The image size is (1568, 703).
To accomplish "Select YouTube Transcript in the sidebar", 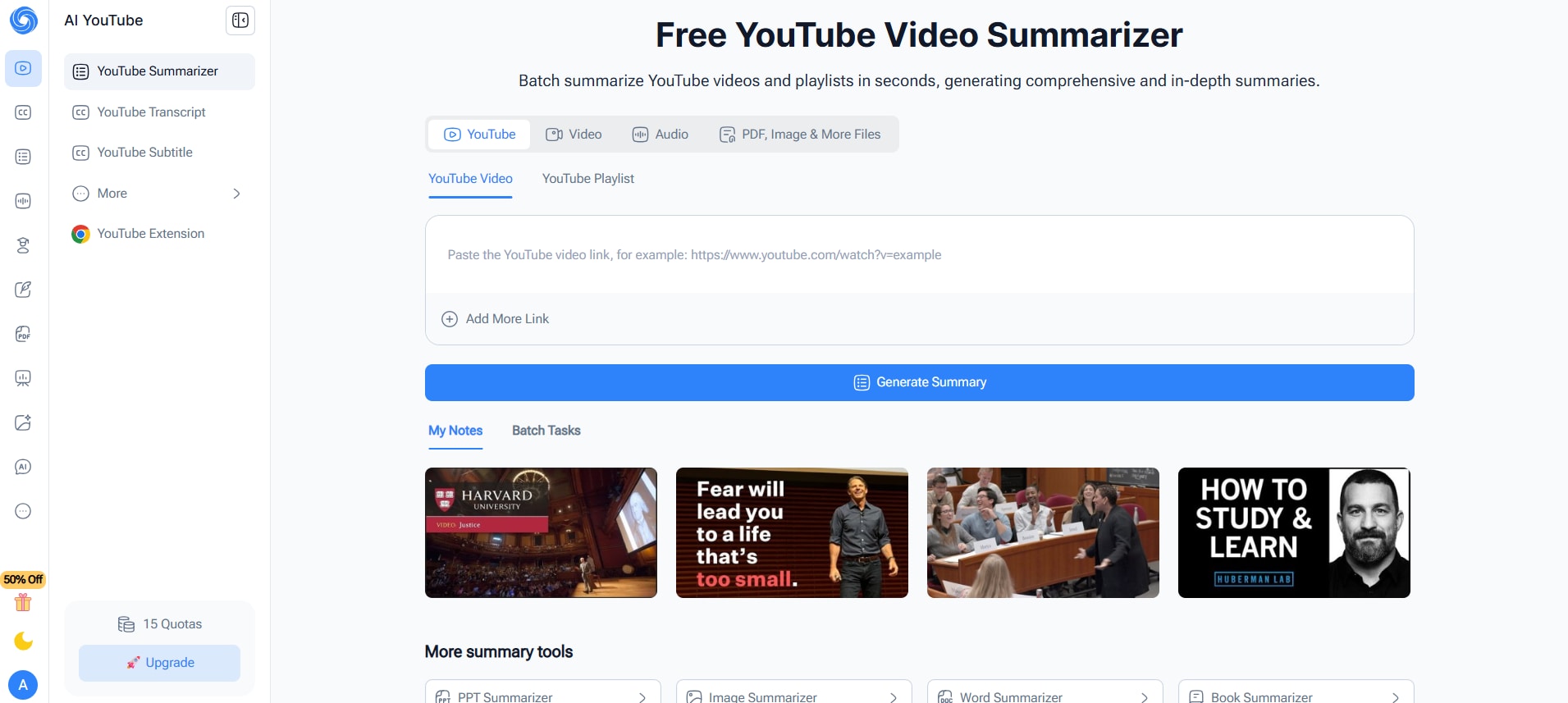I will [x=159, y=112].
